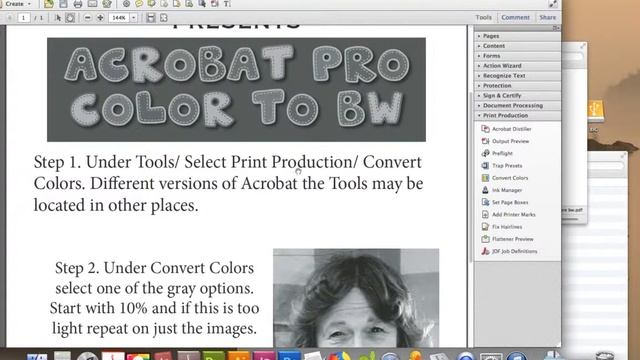Click the zoom out minus button
This screenshot has width=640, height=360.
88,18
